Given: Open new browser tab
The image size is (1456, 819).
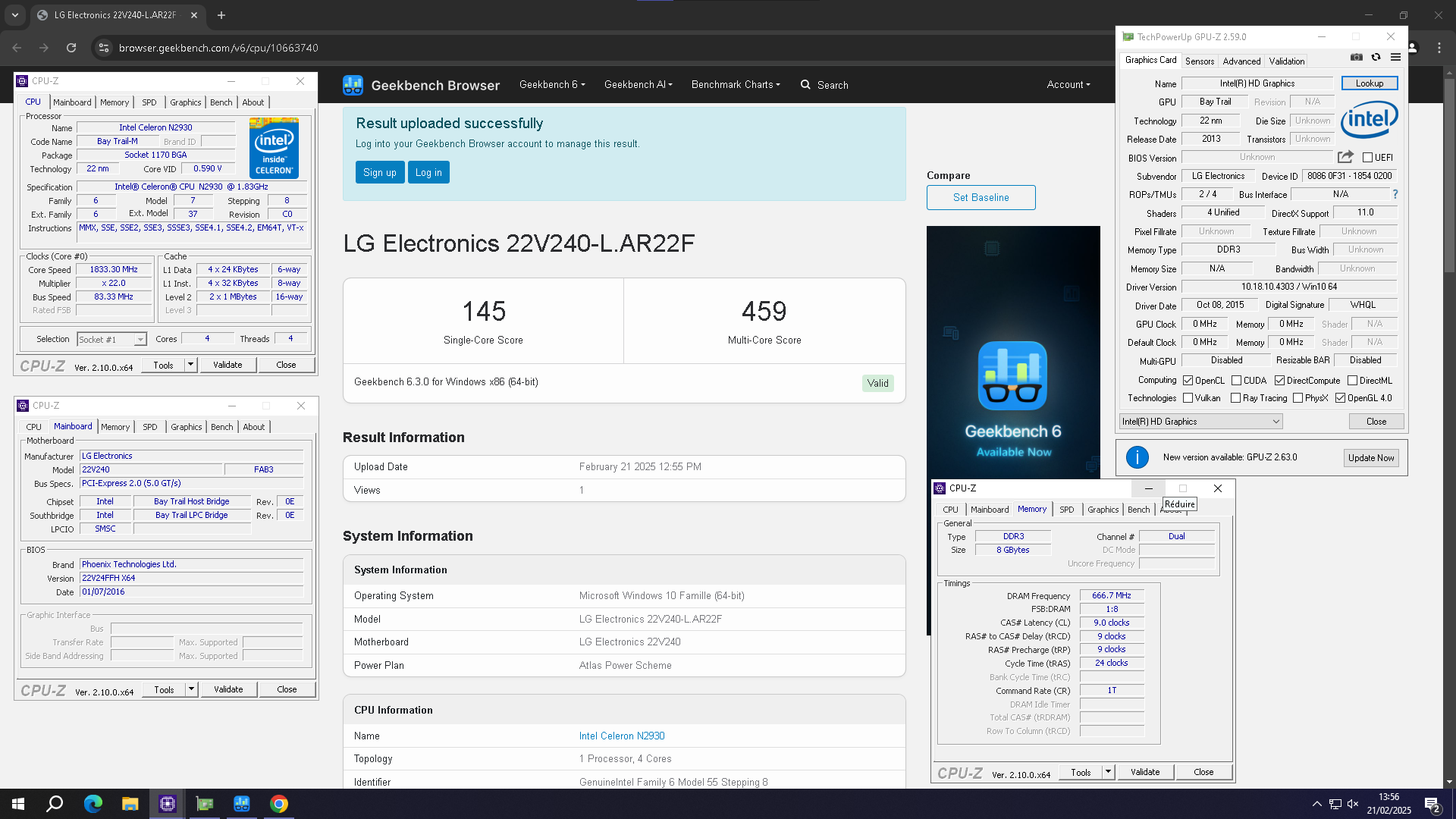Looking at the screenshot, I should click(221, 15).
